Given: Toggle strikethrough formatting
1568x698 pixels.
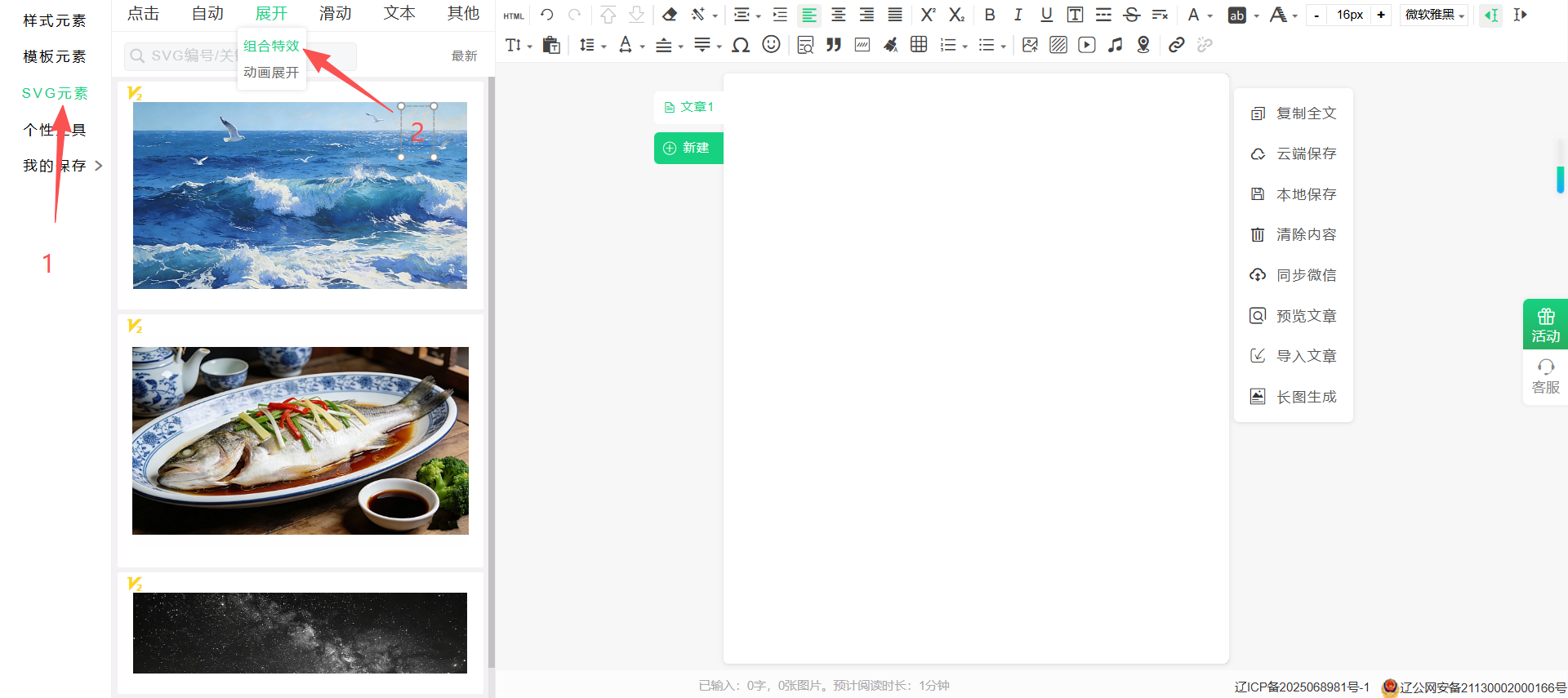Looking at the screenshot, I should point(1131,15).
